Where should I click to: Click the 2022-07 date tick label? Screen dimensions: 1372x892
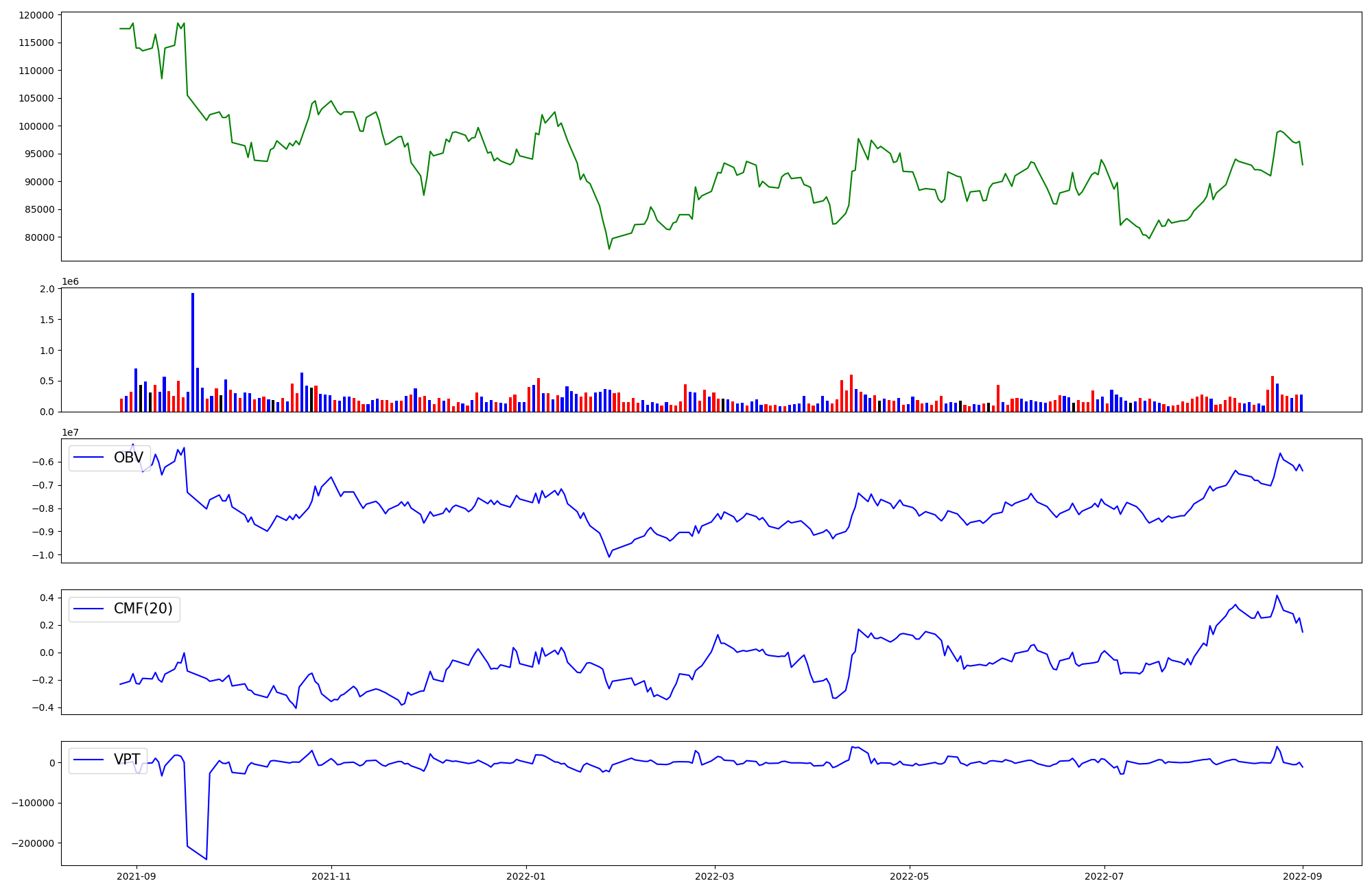click(1104, 876)
